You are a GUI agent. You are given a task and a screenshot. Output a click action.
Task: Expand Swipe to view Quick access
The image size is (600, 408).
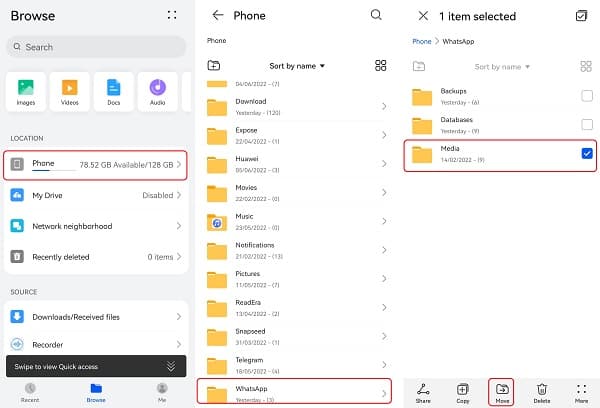click(171, 366)
